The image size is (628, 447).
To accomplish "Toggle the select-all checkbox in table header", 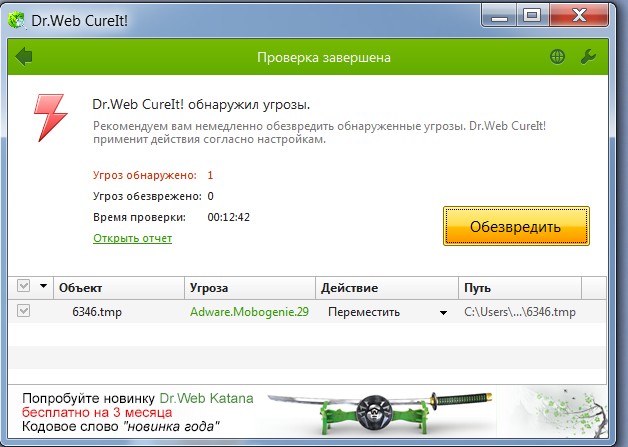I will 23,286.
